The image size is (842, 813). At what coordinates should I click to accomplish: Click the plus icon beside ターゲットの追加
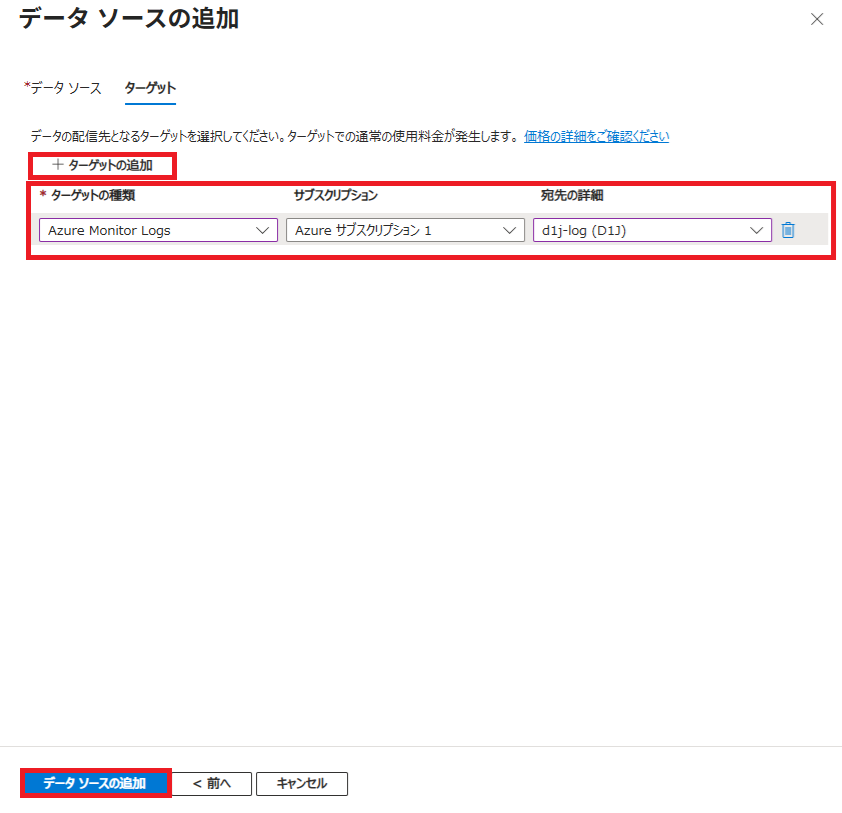(x=58, y=164)
